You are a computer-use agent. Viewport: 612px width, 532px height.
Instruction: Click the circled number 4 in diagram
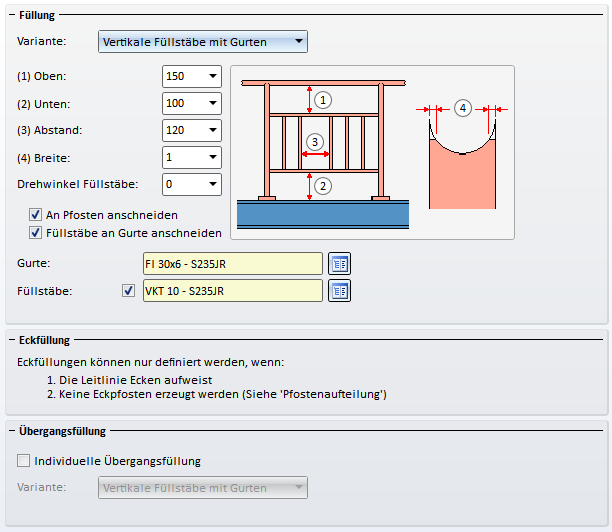[463, 108]
